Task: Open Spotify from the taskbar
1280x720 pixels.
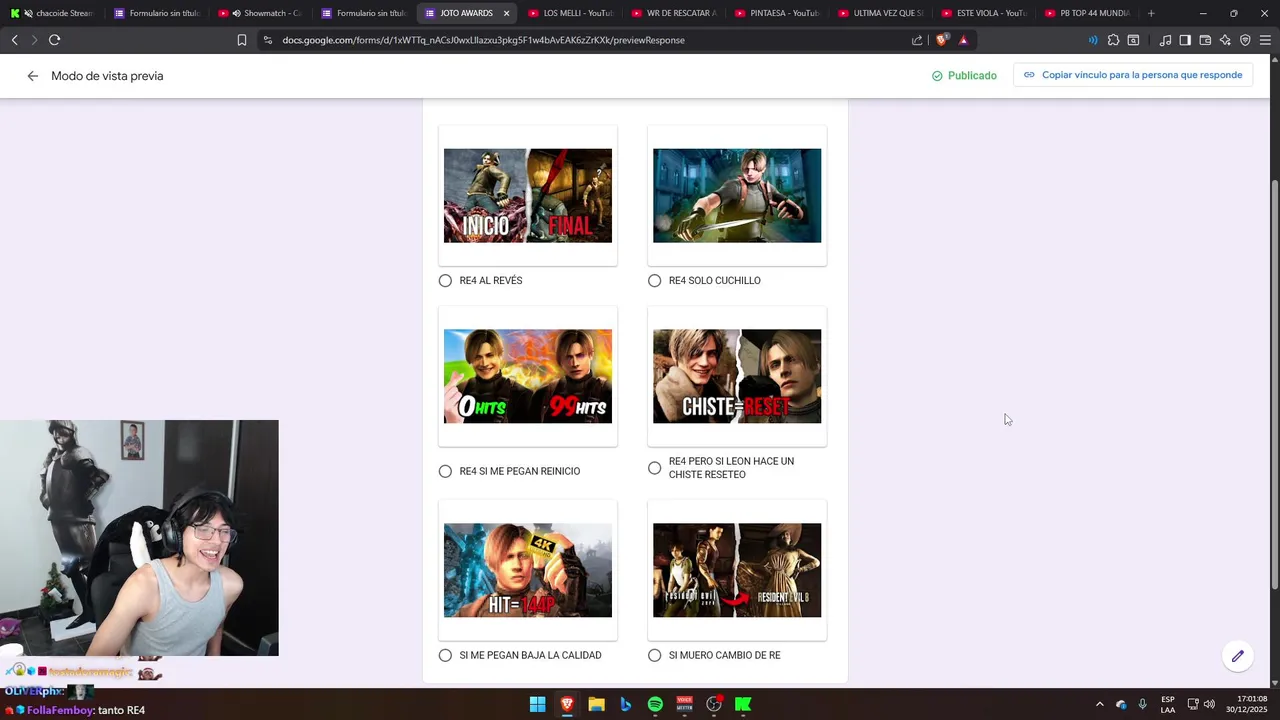Action: point(655,704)
